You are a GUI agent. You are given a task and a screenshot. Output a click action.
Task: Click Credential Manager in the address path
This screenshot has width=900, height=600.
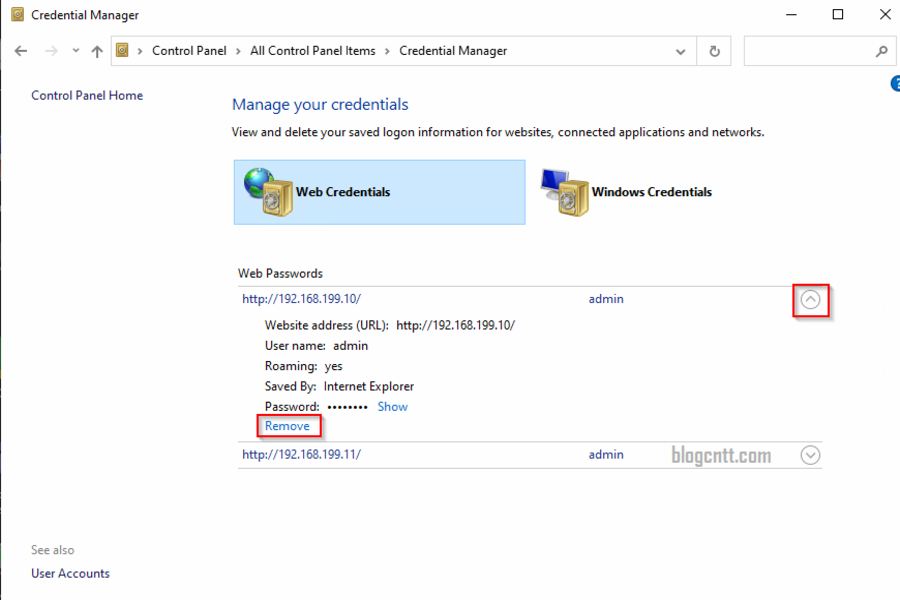point(453,50)
